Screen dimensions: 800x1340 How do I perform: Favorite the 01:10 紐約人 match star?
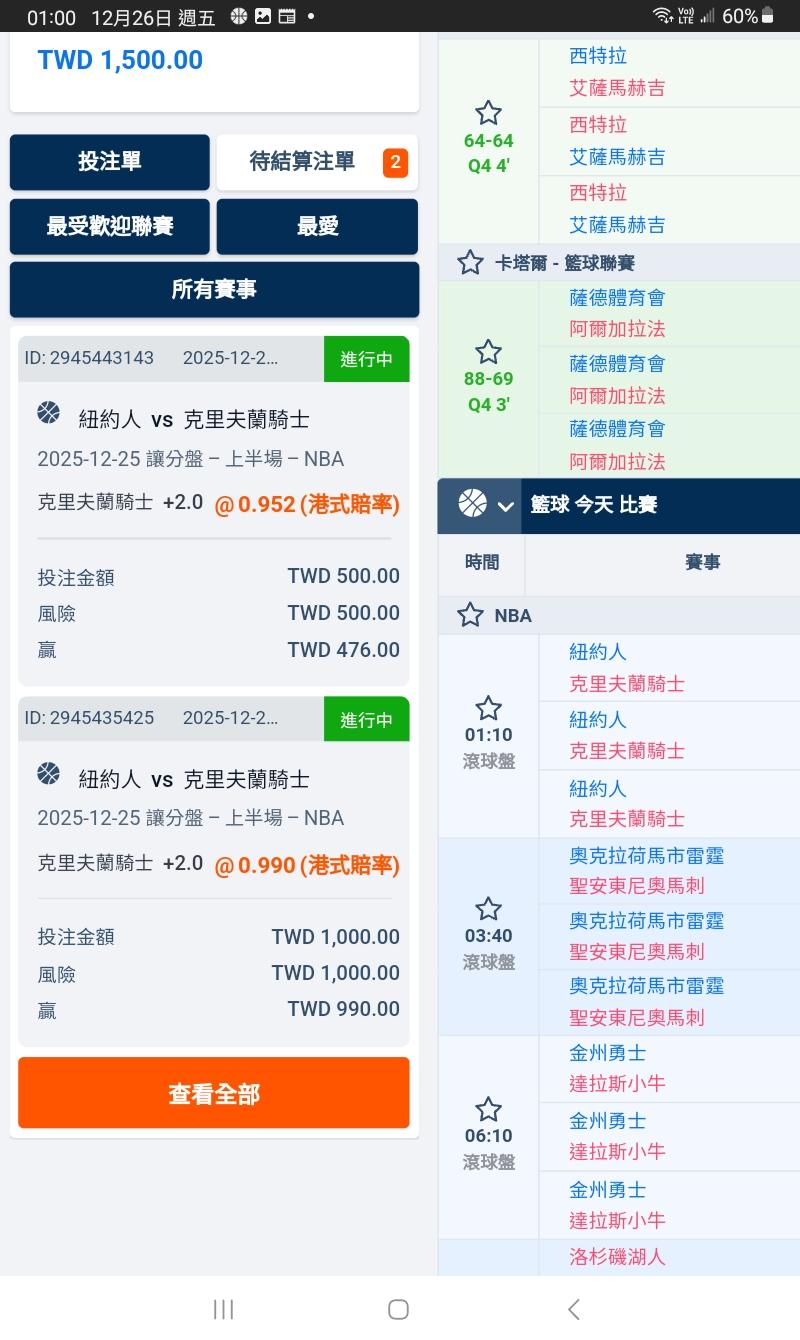[x=488, y=709]
